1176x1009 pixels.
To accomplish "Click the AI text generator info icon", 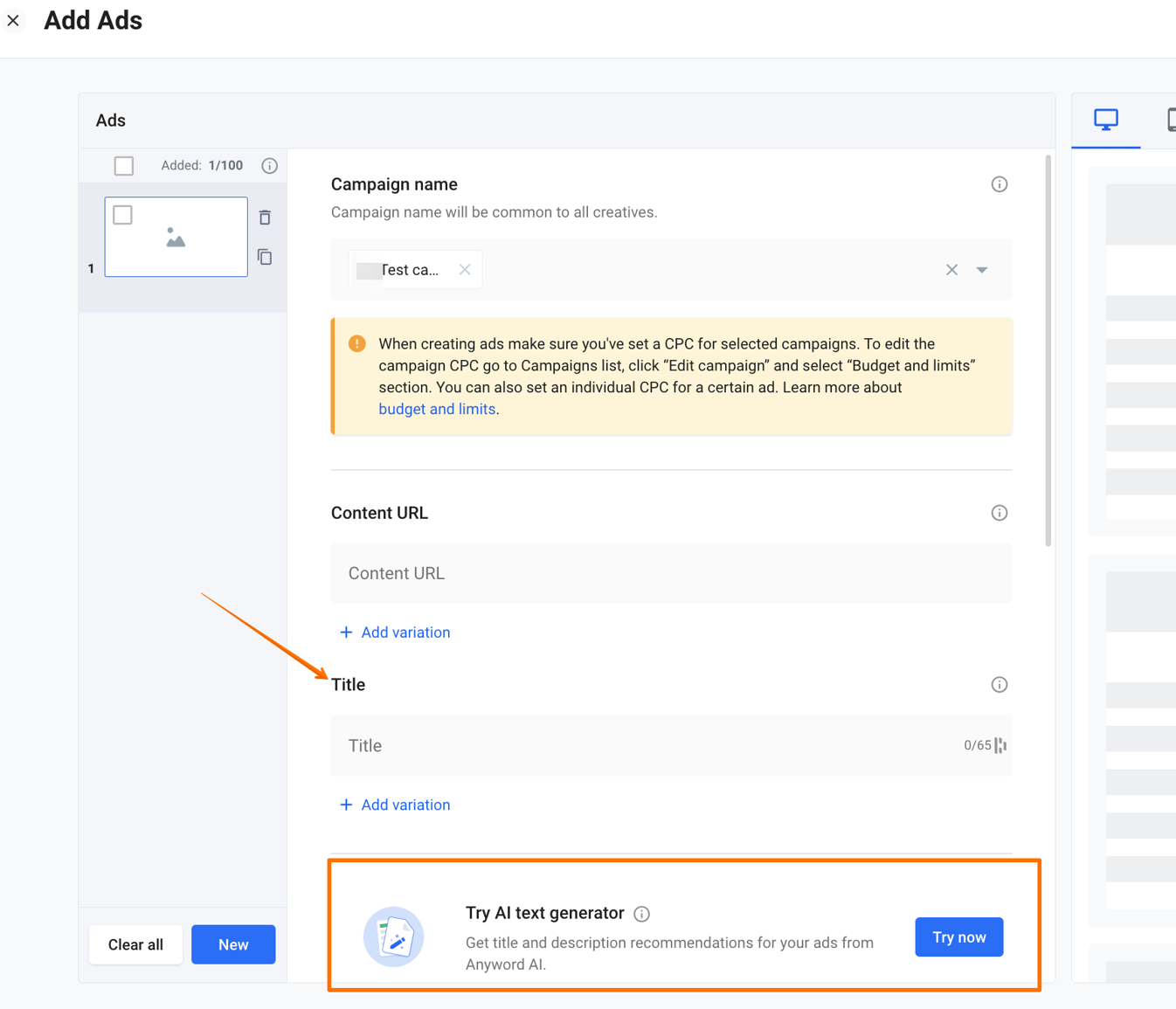I will 641,913.
